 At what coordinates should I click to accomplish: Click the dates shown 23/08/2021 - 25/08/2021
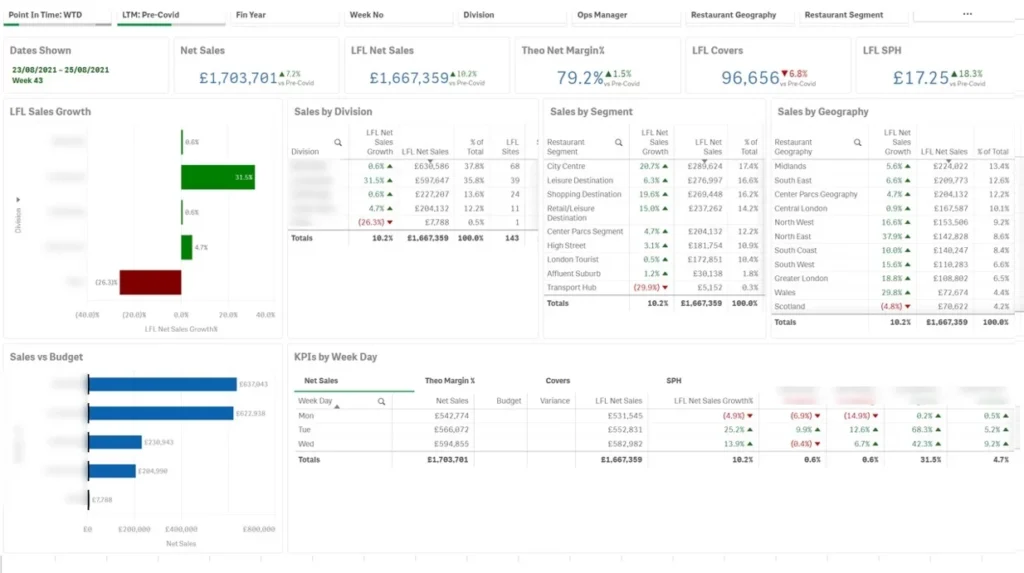[60, 70]
